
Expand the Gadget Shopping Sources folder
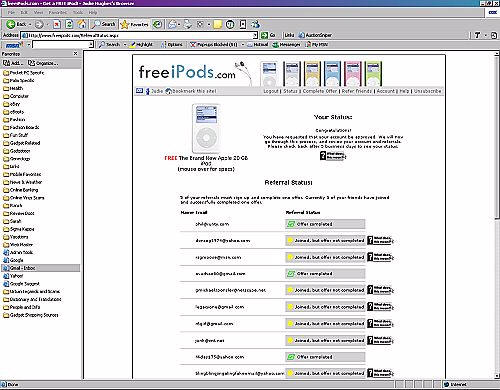[x=31, y=315]
